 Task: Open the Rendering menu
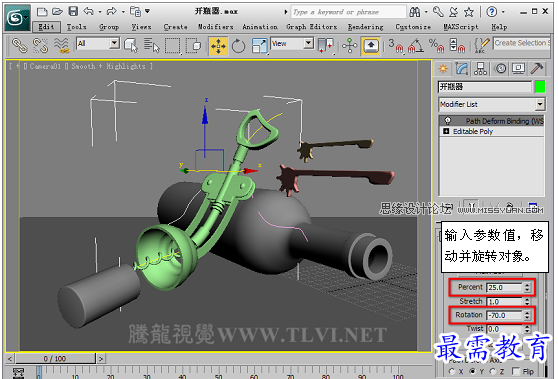(365, 27)
